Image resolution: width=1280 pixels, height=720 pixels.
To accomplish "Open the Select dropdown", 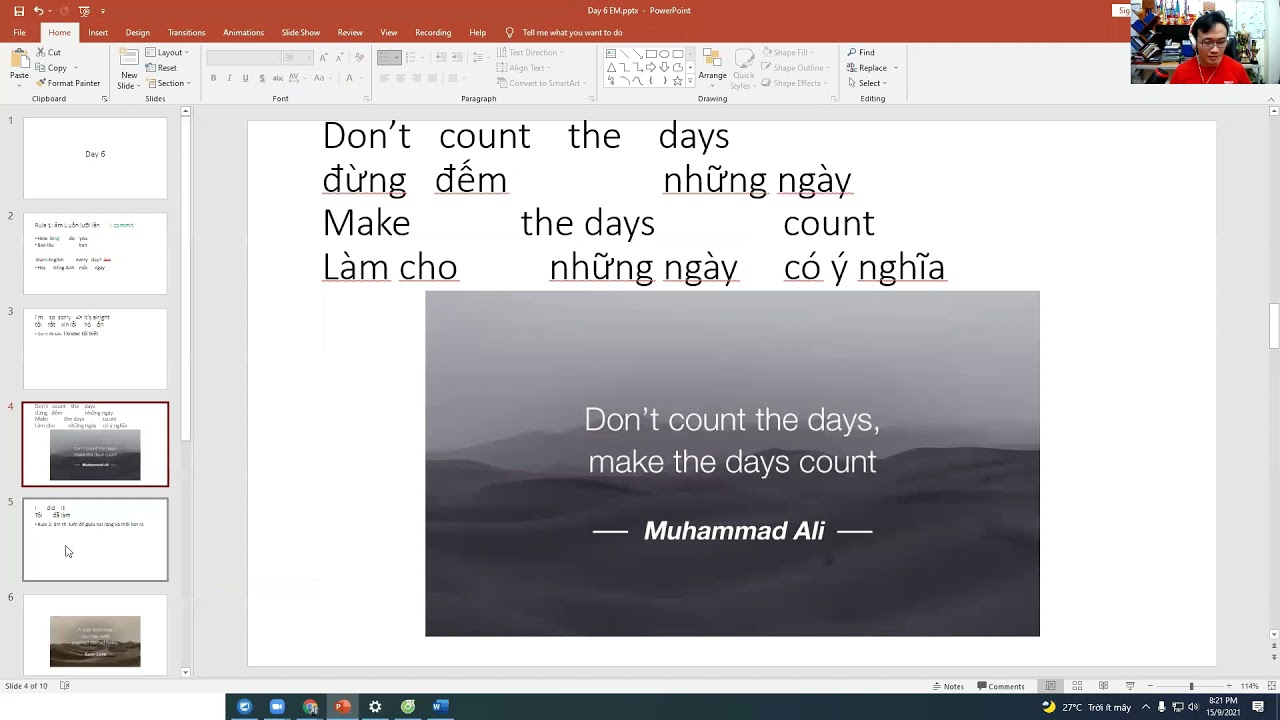I will [867, 83].
